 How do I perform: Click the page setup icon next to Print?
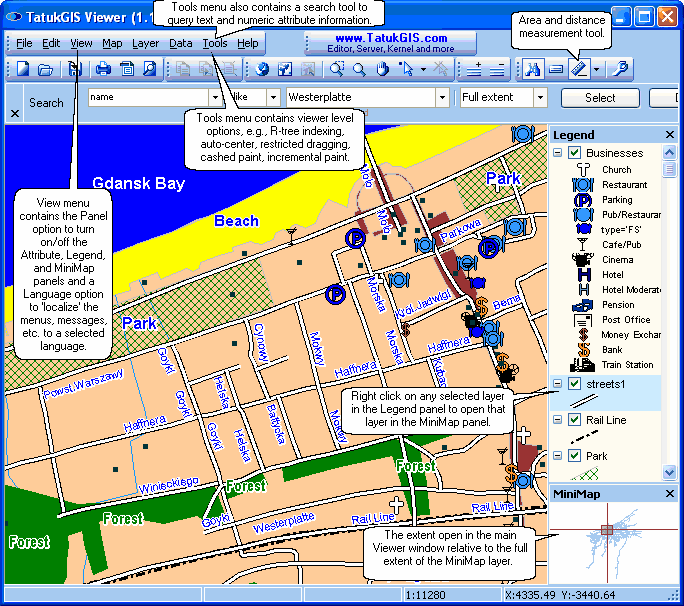click(x=127, y=69)
